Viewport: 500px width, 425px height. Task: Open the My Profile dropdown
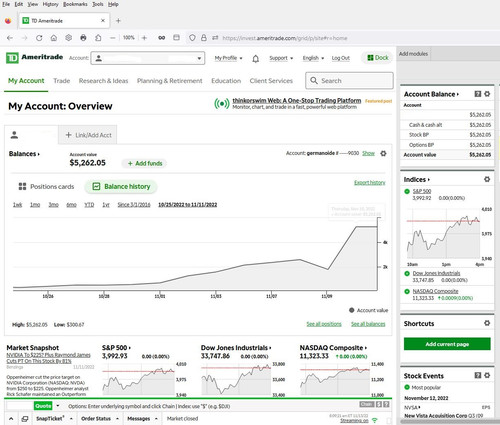(x=228, y=58)
